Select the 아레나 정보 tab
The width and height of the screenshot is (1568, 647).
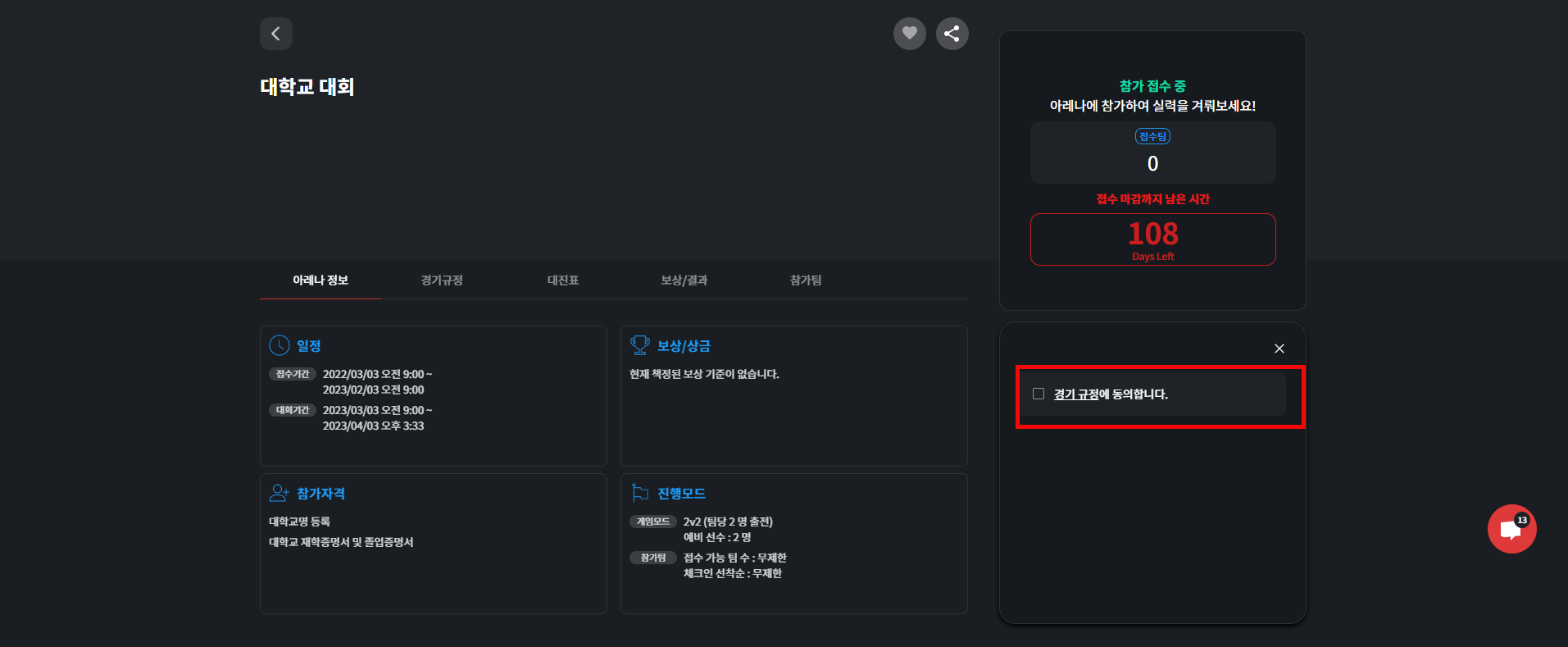320,280
